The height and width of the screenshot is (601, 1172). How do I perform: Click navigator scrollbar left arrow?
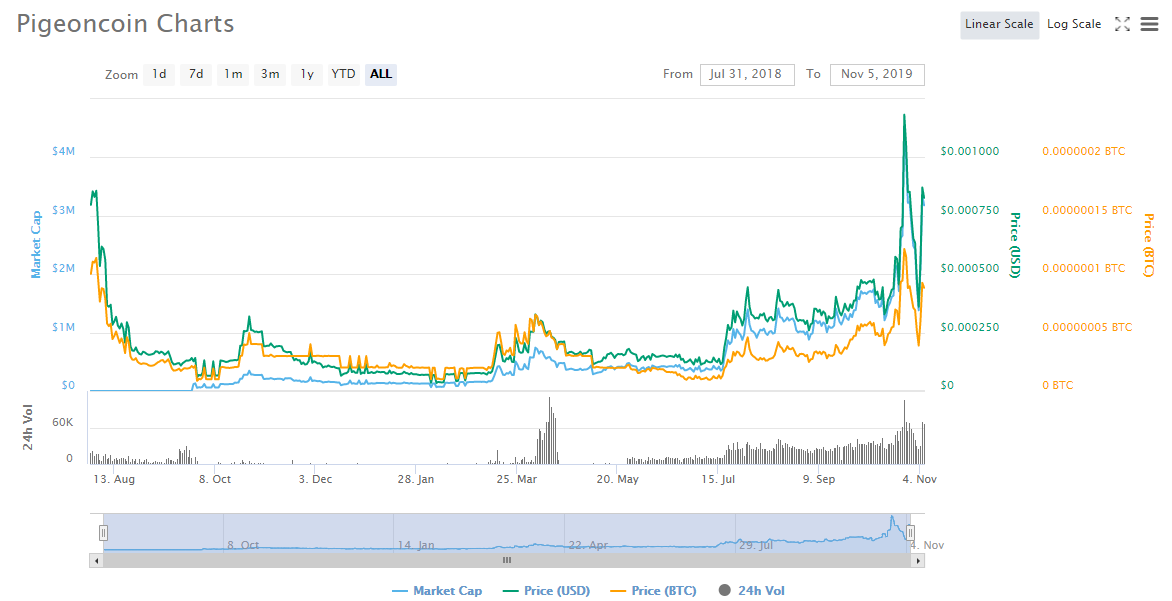pos(96,560)
